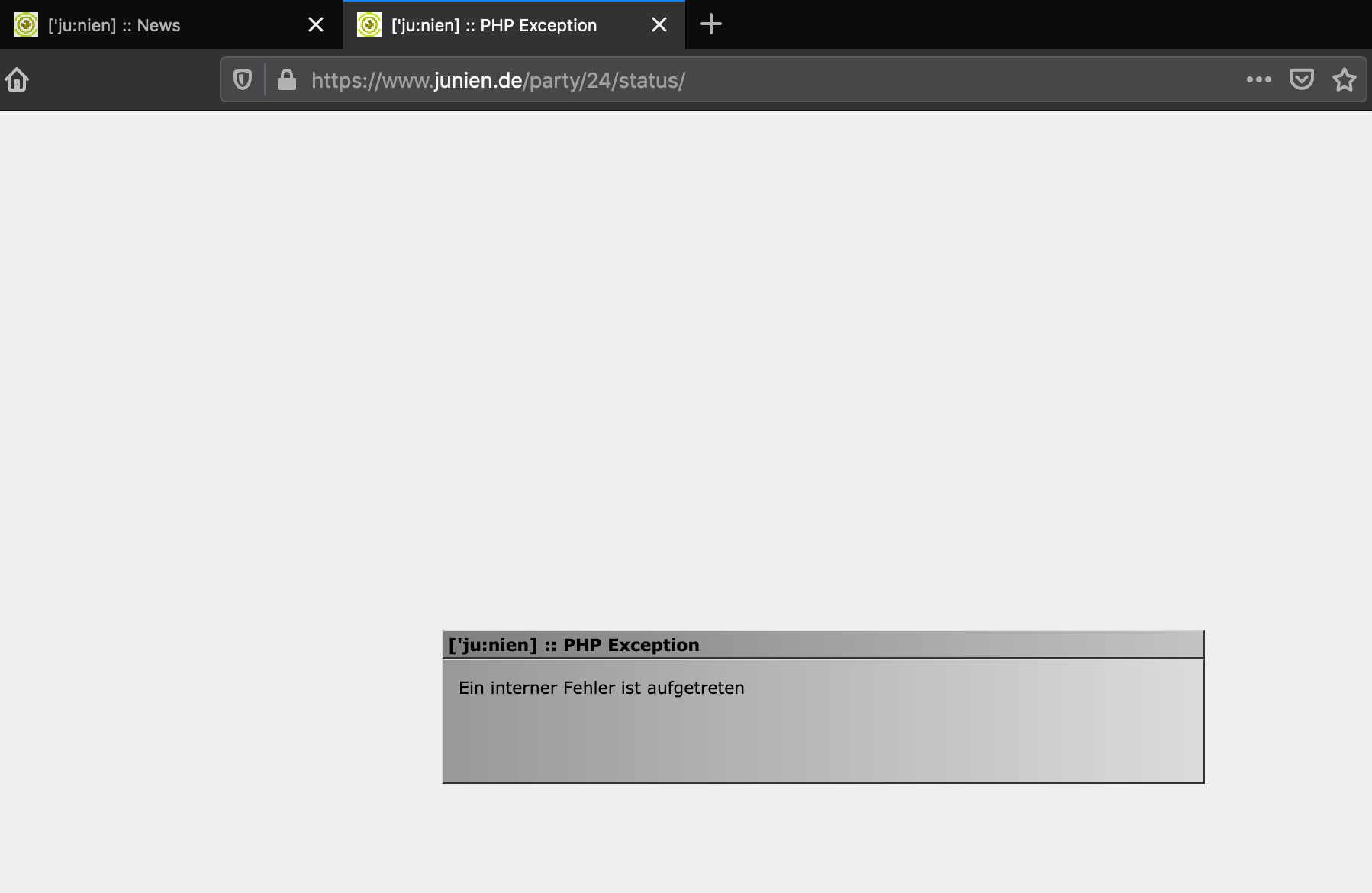This screenshot has width=1372, height=893.
Task: Open a new tab with the plus button
Action: point(710,24)
